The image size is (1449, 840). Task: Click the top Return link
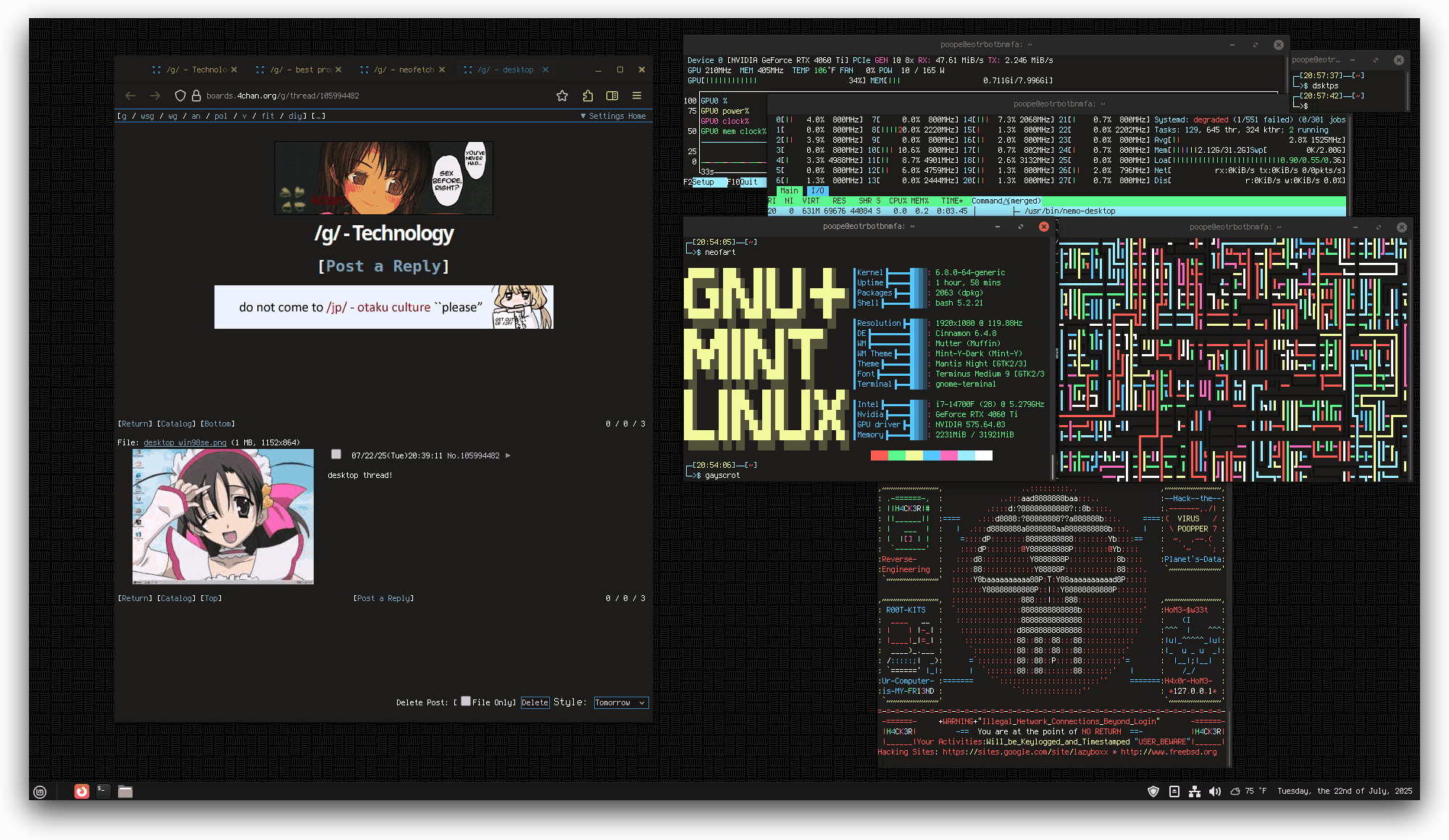pos(135,424)
